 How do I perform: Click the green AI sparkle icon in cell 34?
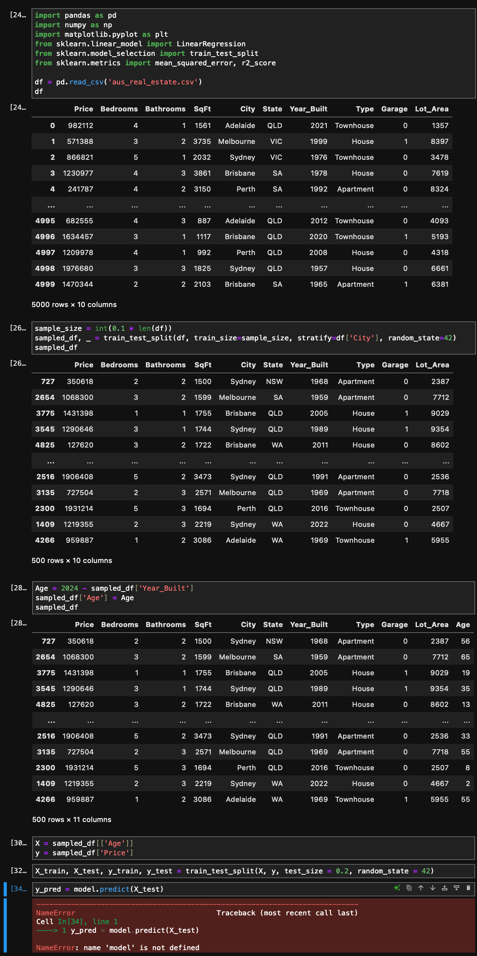coord(397,889)
